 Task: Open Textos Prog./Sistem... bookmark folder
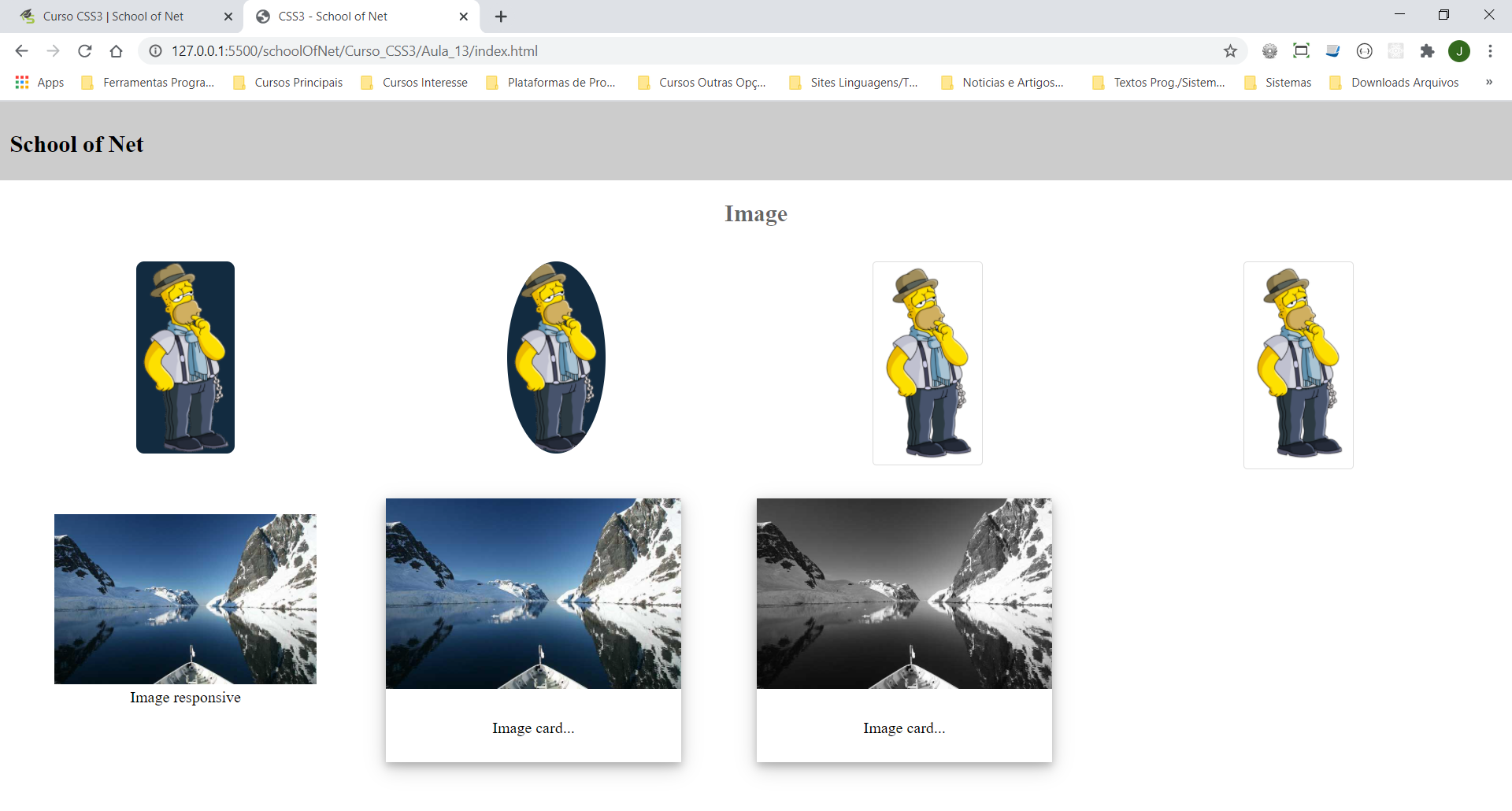coord(1158,83)
